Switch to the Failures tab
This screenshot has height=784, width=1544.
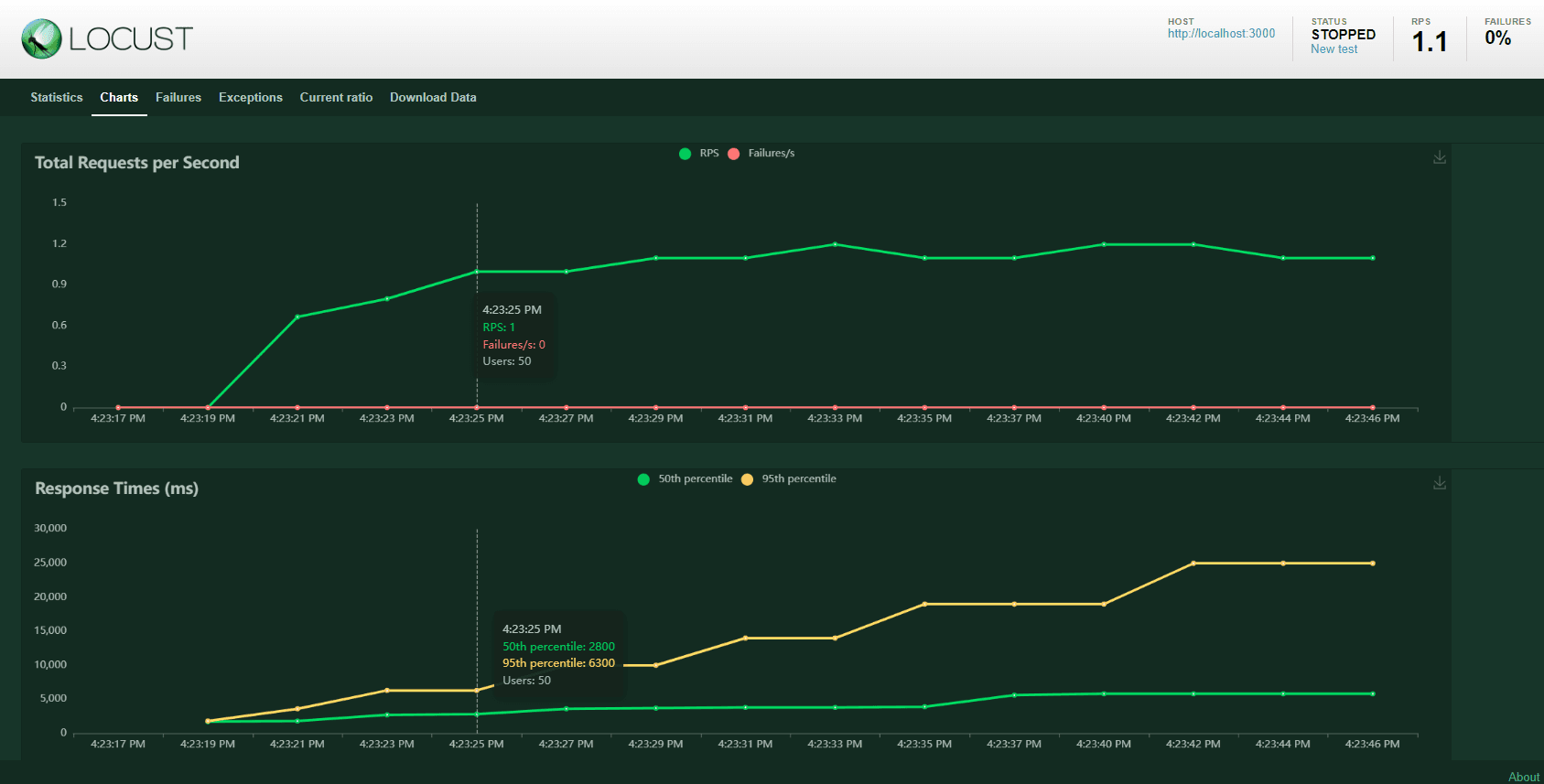click(178, 97)
